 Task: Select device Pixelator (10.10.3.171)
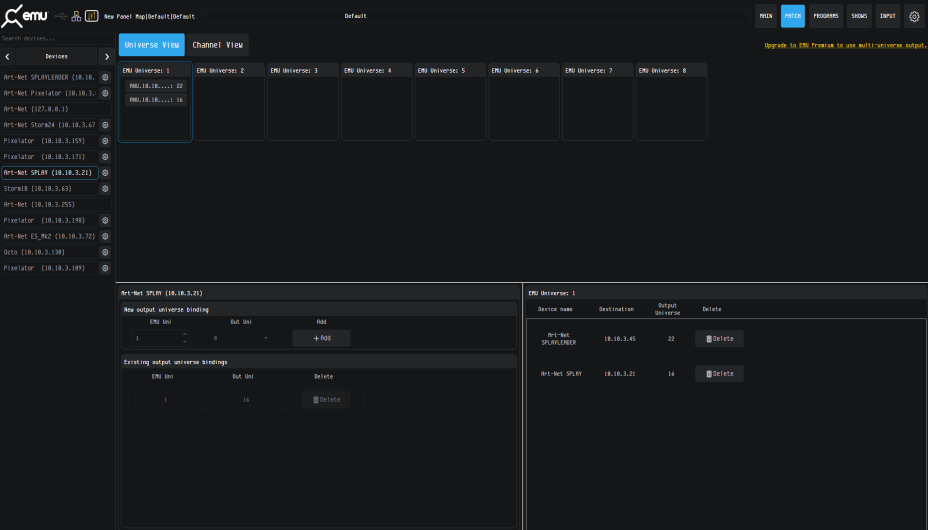pyautogui.click(x=50, y=157)
